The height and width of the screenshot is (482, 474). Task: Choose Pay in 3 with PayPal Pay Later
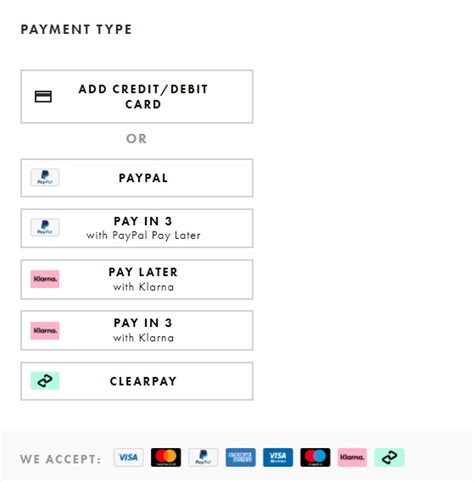(x=137, y=228)
